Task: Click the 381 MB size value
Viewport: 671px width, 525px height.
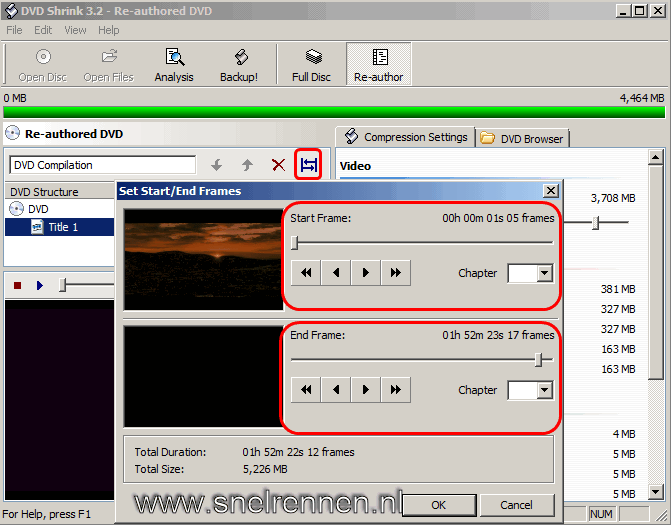Action: click(618, 289)
